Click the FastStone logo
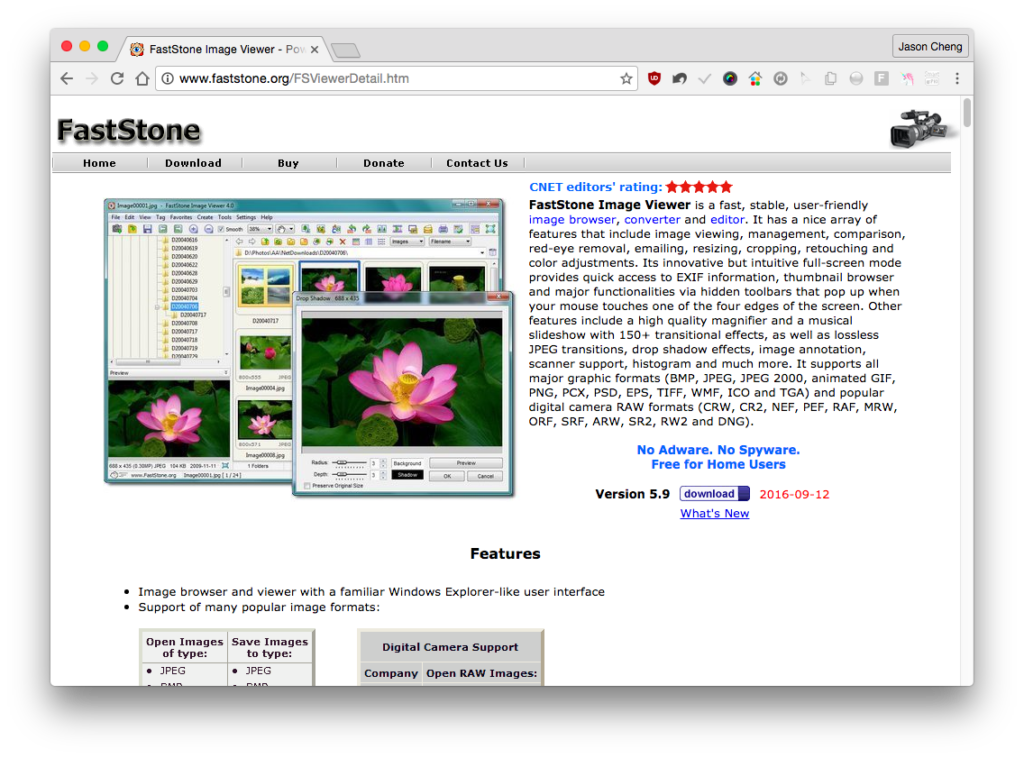The width and height of the screenshot is (1024, 758). click(x=129, y=131)
